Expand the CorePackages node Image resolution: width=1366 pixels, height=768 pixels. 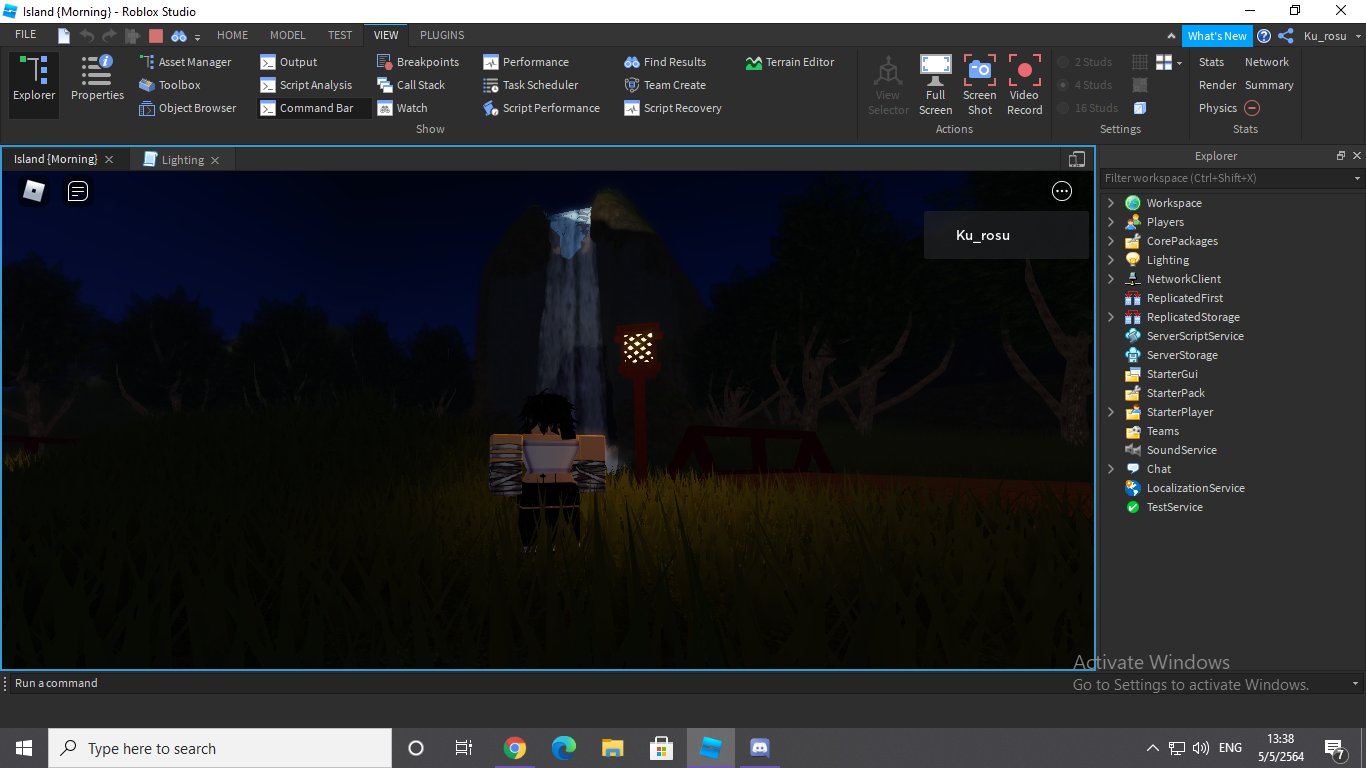[1110, 241]
